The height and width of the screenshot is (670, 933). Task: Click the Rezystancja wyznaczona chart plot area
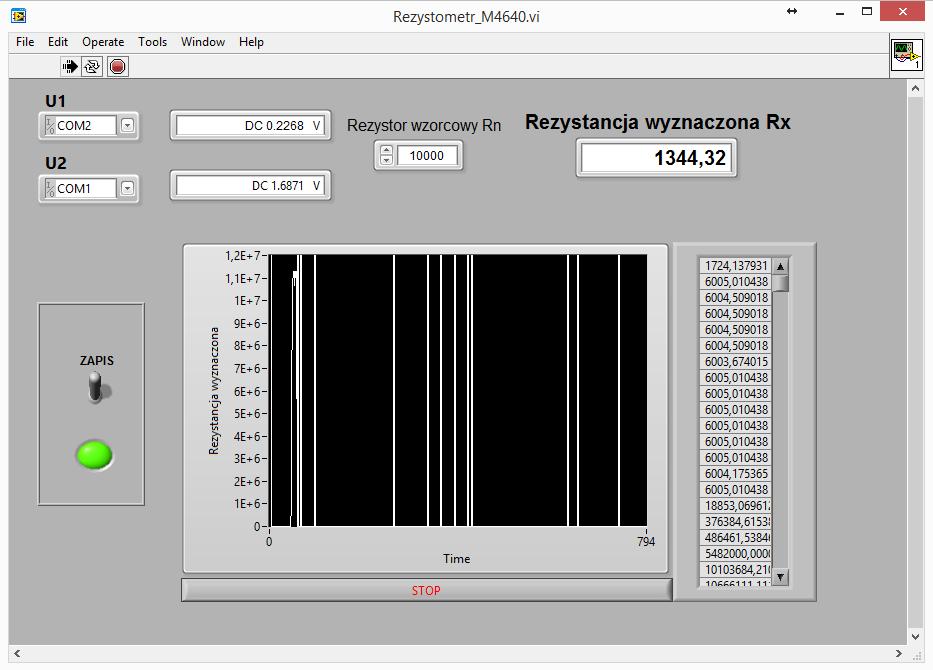458,390
